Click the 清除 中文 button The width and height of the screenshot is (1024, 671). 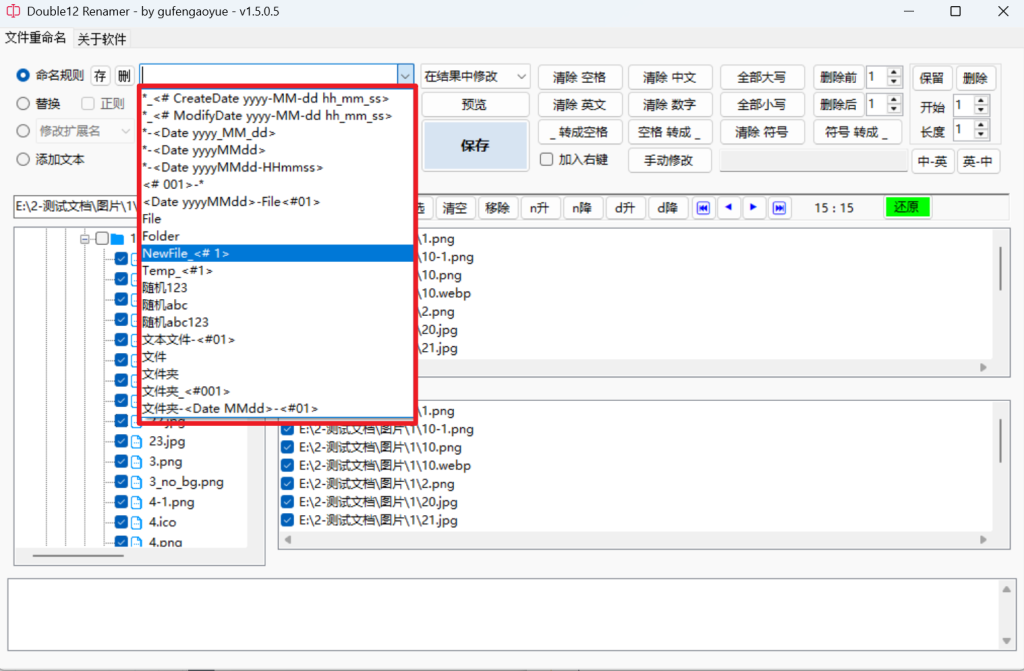click(669, 77)
